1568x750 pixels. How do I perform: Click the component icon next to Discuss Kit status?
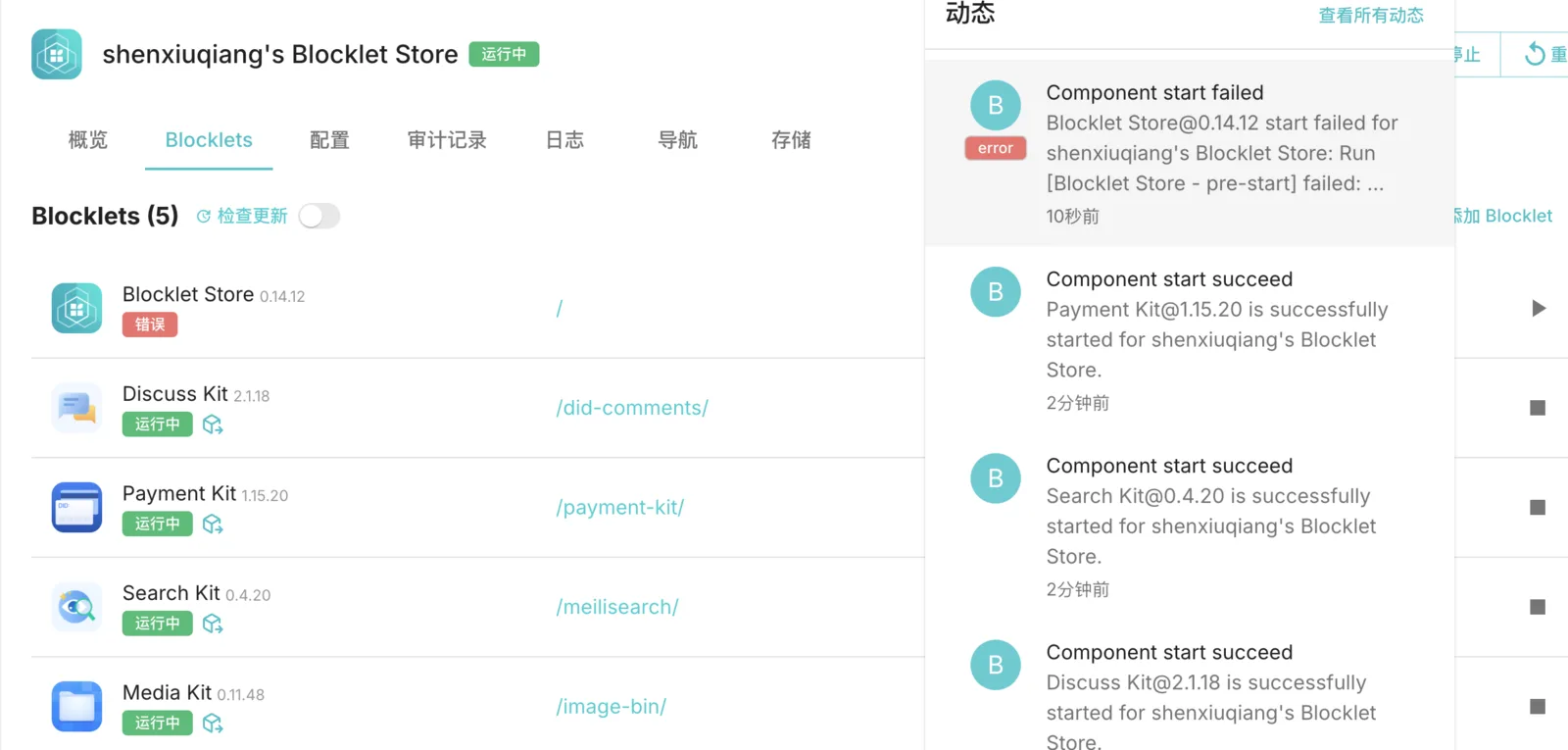[x=213, y=425]
